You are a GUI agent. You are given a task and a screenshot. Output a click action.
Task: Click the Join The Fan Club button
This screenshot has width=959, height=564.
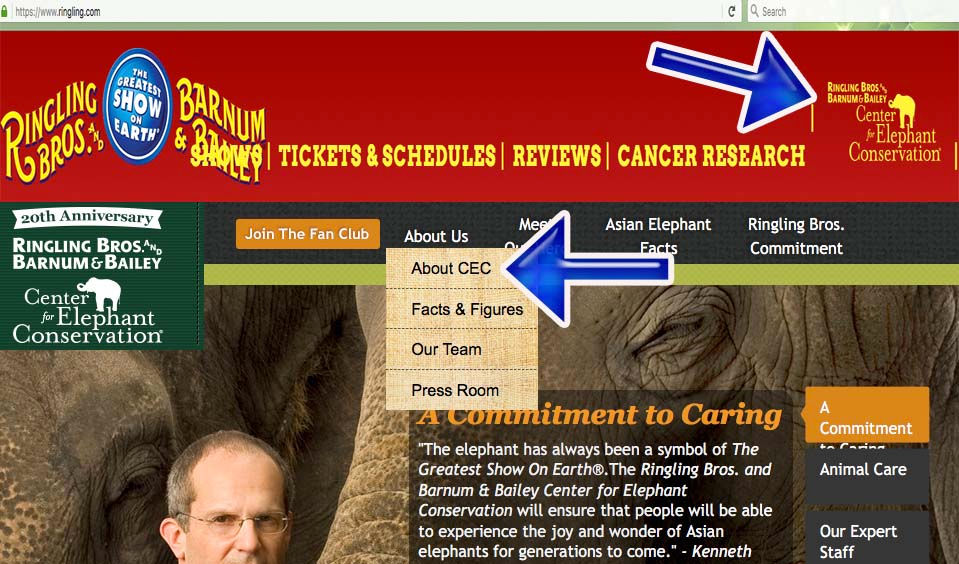pyautogui.click(x=308, y=234)
